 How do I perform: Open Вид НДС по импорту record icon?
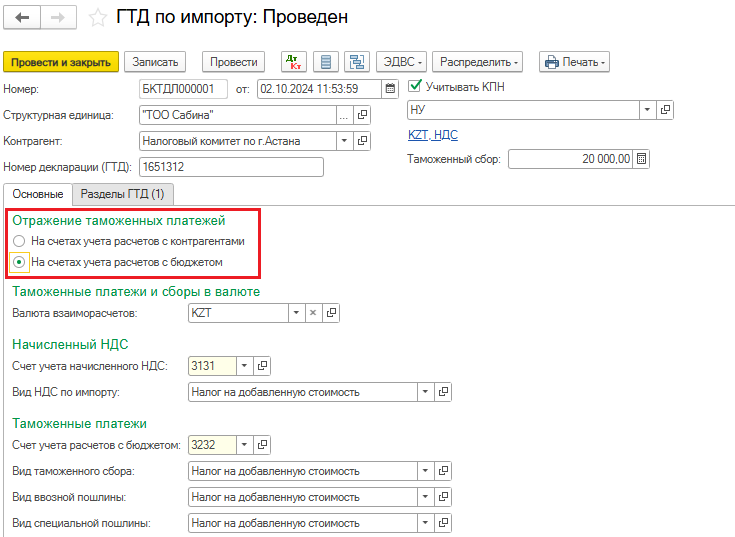[x=443, y=392]
